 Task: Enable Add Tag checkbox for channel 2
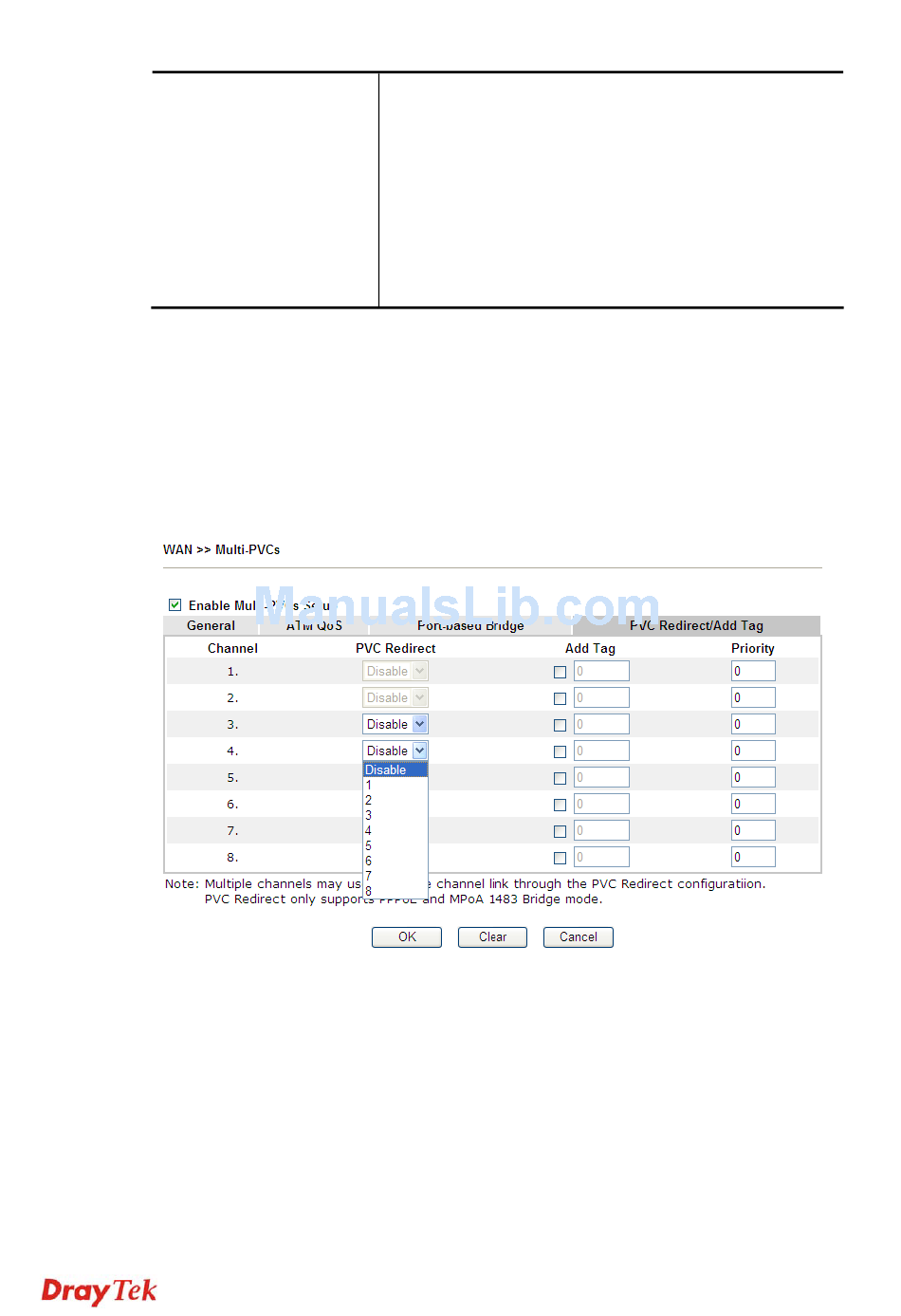(x=560, y=698)
